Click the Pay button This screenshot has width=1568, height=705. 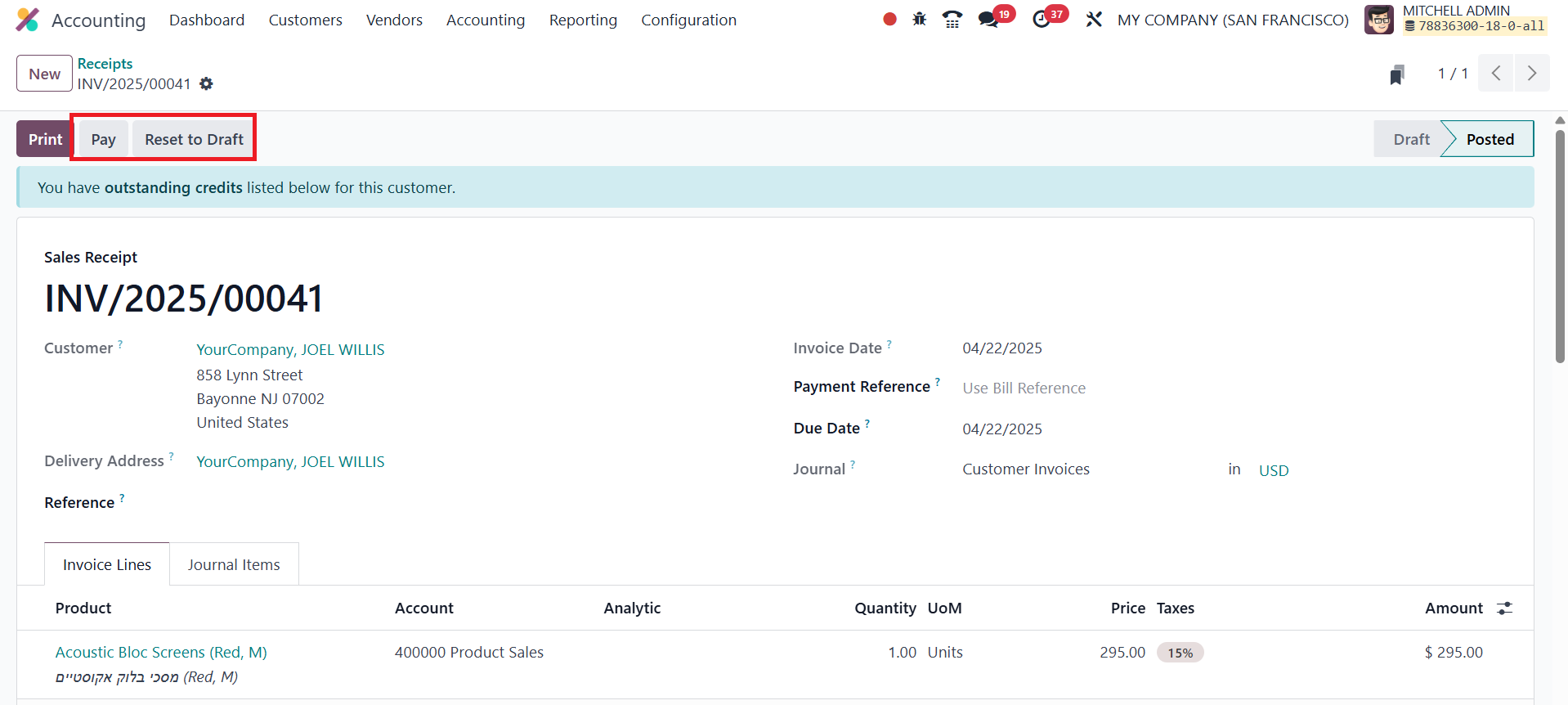pos(103,139)
